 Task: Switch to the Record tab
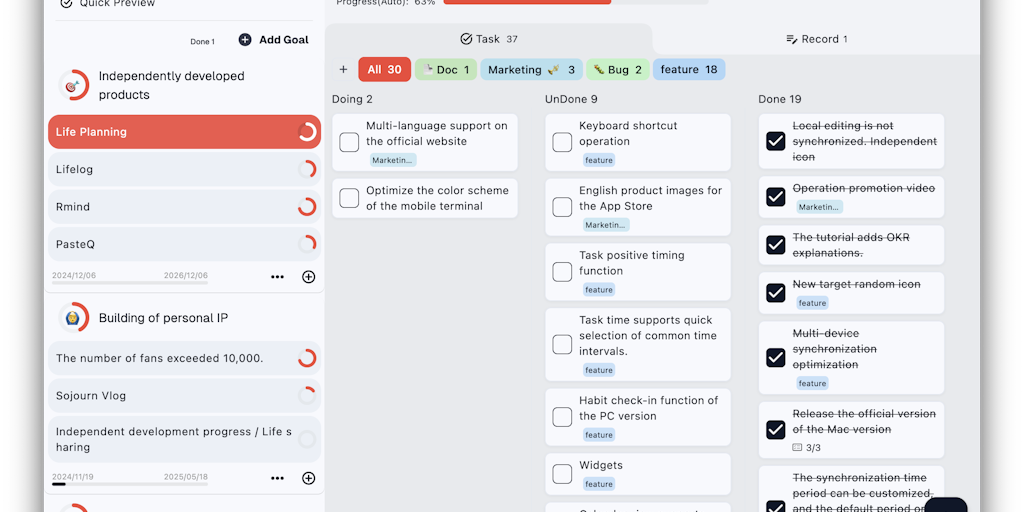point(816,39)
